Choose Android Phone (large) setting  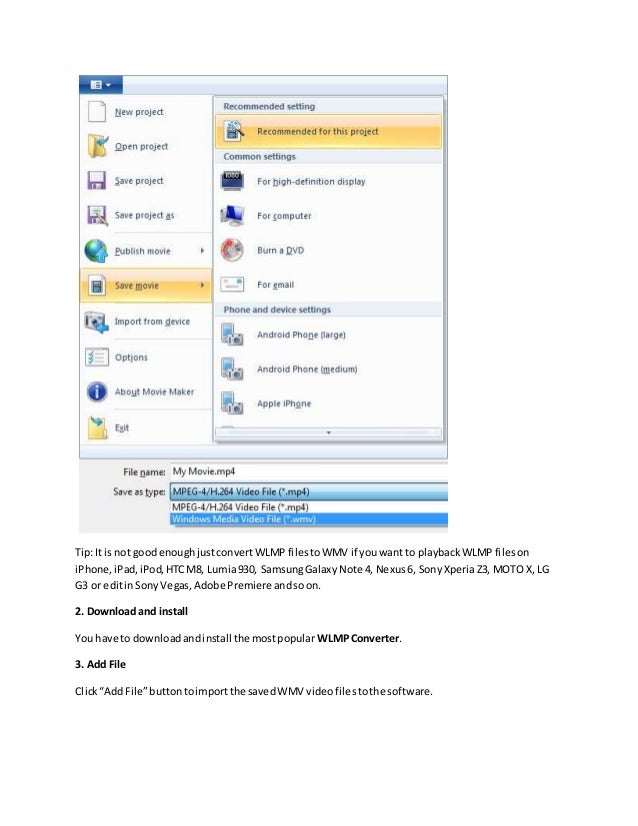click(x=328, y=335)
